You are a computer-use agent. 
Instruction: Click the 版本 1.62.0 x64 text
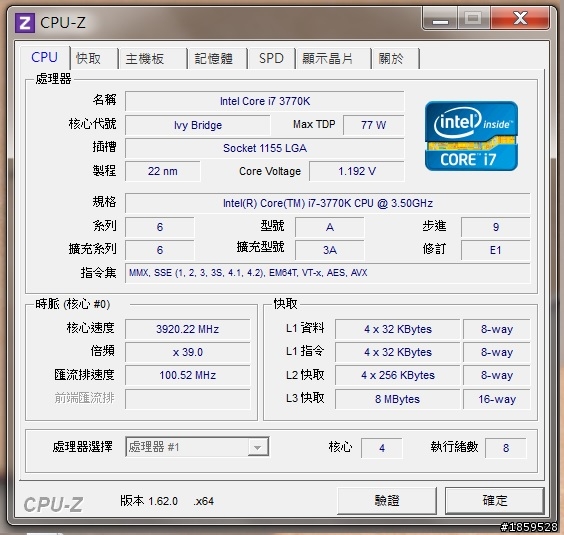tap(167, 501)
